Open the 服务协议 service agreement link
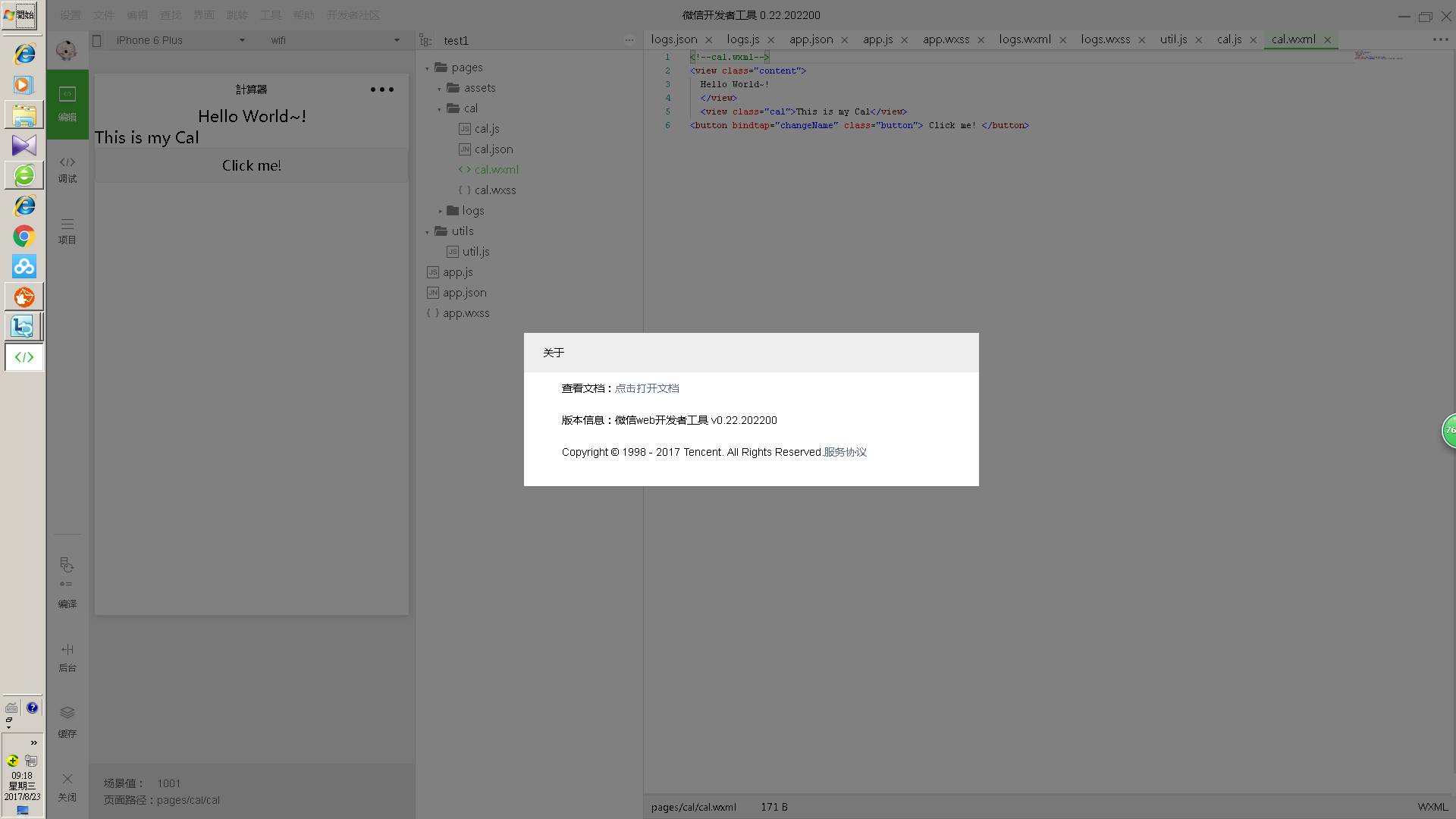This screenshot has height=819, width=1456. [845, 452]
